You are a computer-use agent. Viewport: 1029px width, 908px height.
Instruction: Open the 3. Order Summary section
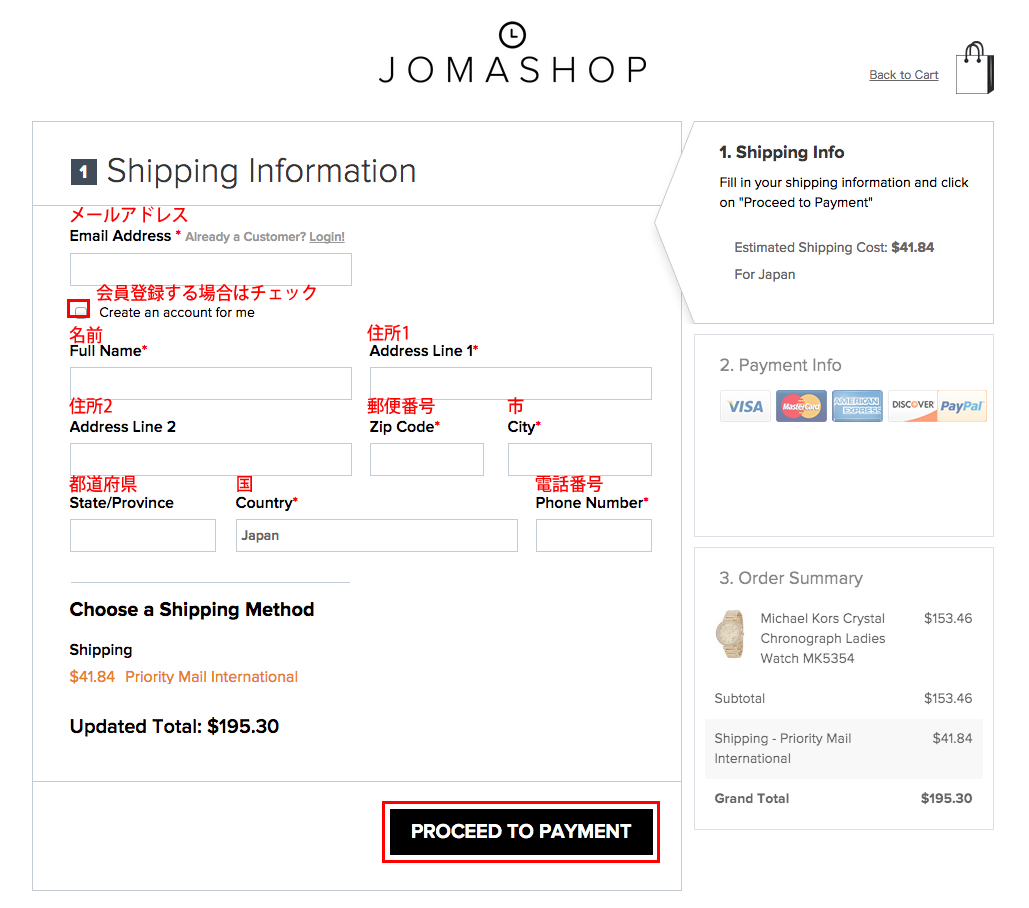pos(791,578)
